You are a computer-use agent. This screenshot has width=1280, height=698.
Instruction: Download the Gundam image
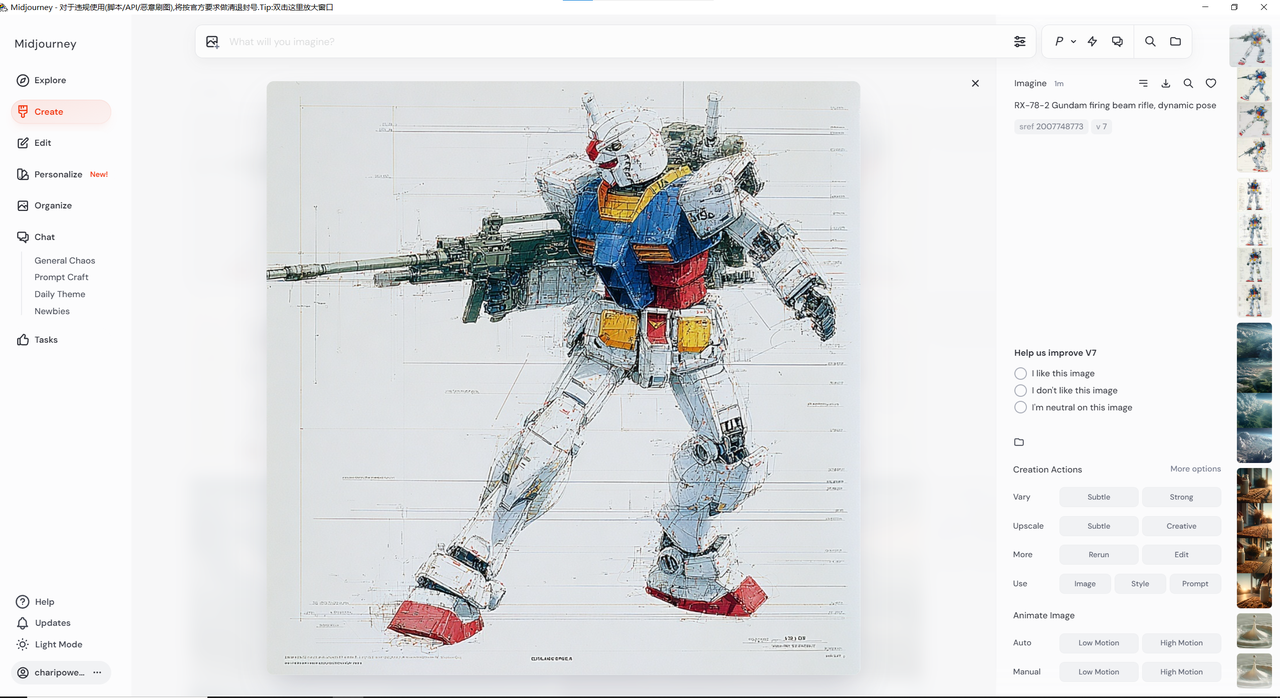1166,84
